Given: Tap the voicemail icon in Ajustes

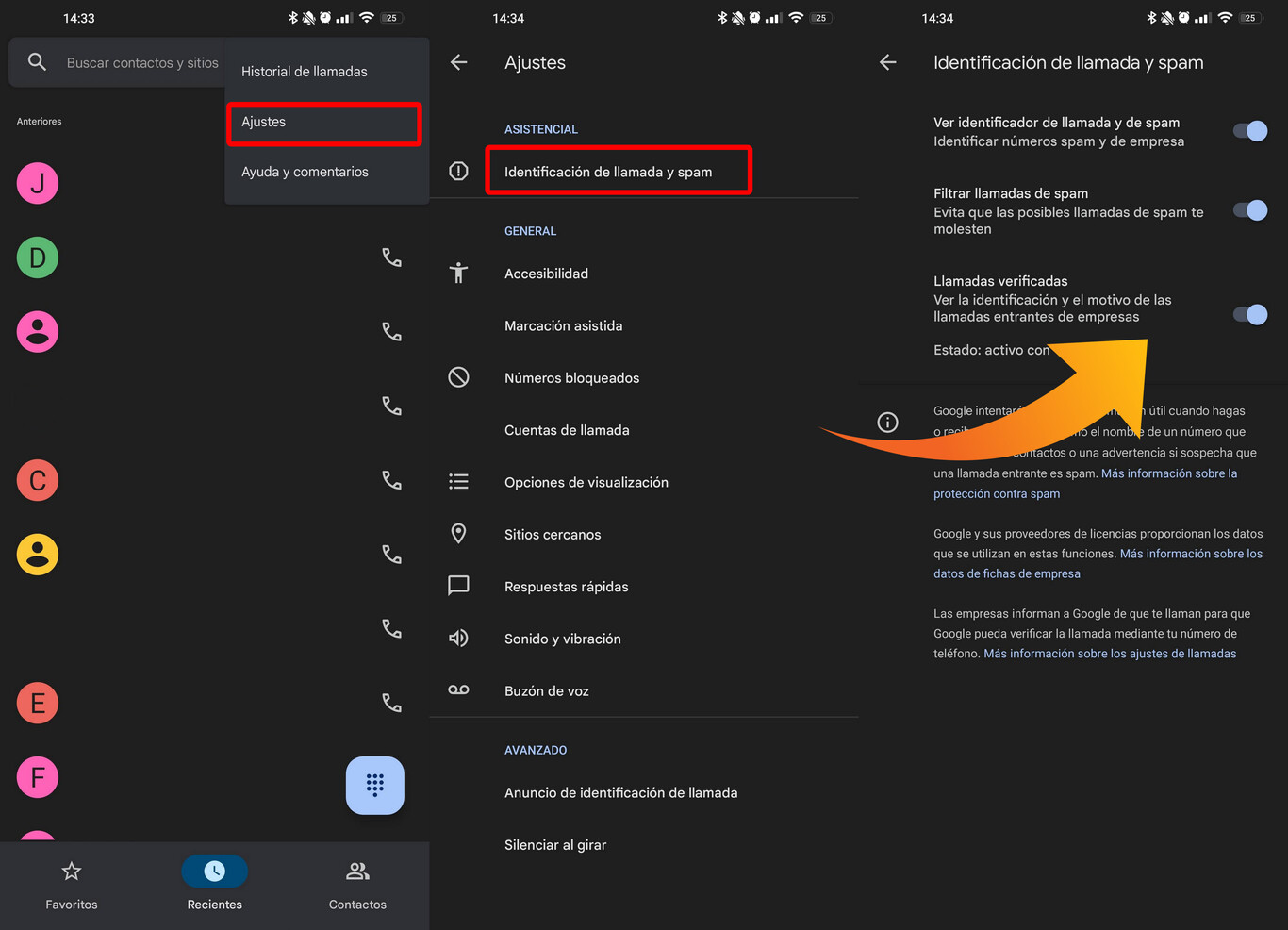Looking at the screenshot, I should 458,690.
